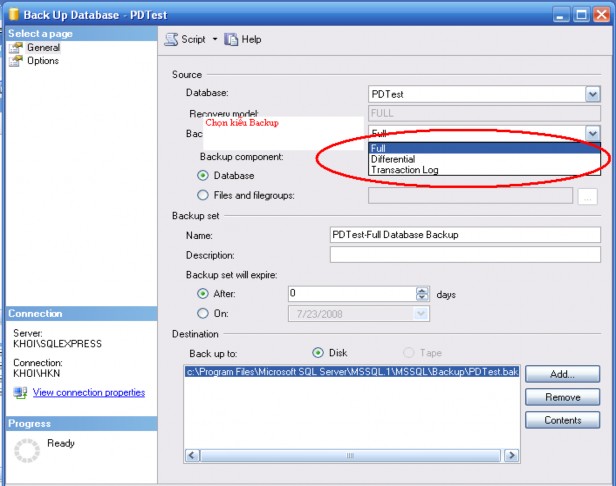Image resolution: width=616 pixels, height=486 pixels.
Task: Click the connection properties icon
Action: [x=20, y=392]
